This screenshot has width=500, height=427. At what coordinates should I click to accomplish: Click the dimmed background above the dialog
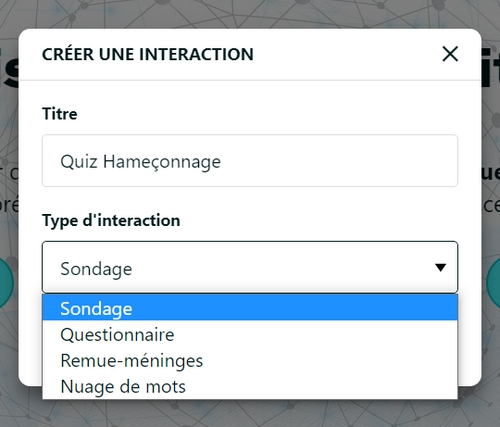[250, 13]
